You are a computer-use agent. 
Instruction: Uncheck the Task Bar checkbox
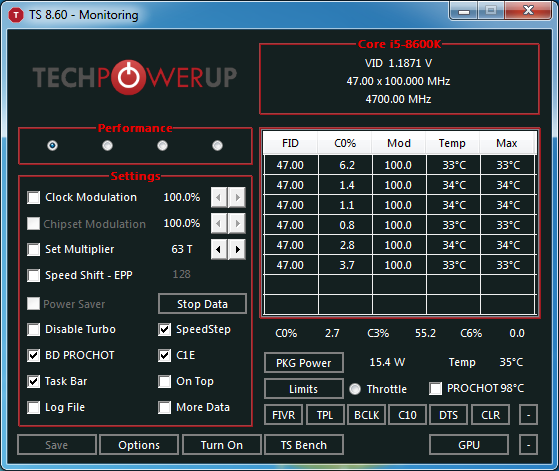(34, 382)
